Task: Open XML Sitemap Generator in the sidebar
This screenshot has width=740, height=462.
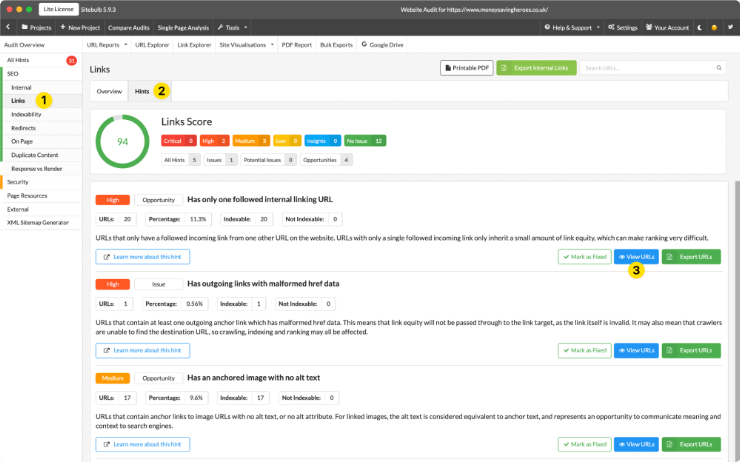Action: coord(38,222)
